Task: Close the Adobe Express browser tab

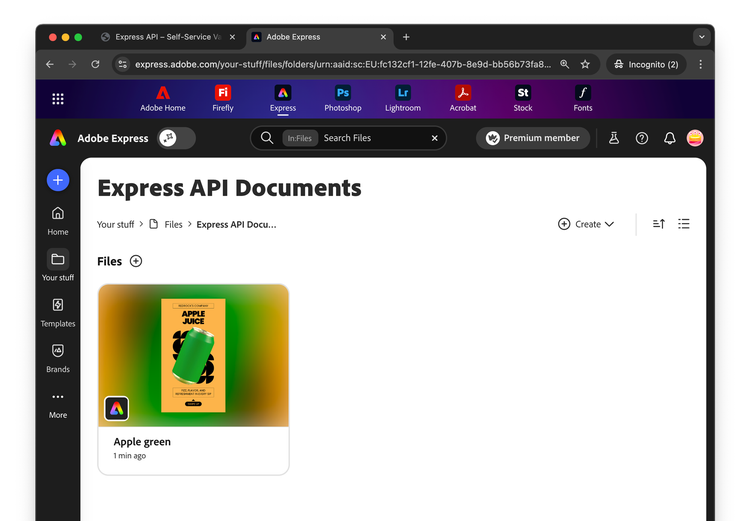Action: click(383, 37)
